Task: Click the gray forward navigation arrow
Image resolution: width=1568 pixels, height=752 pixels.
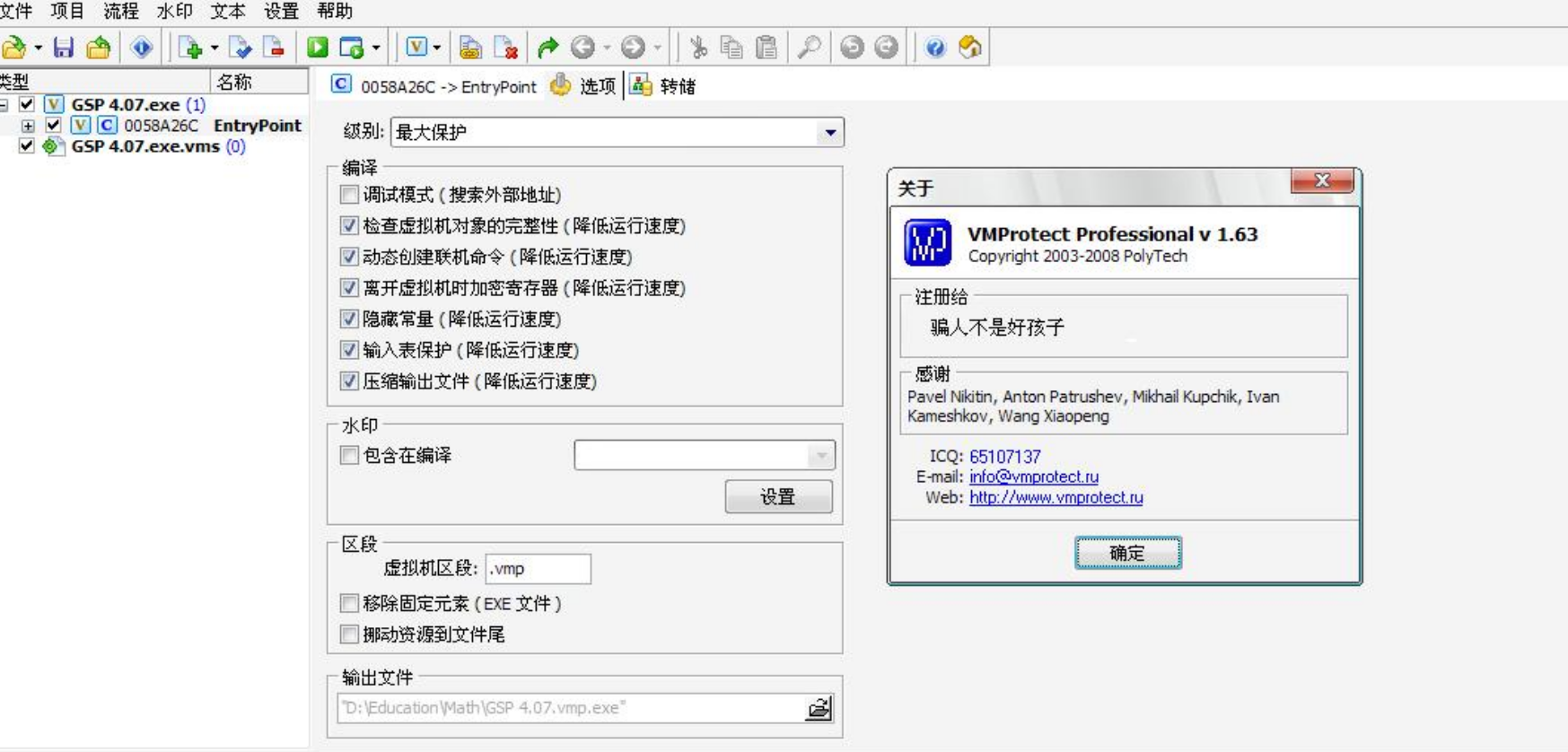Action: coord(633,48)
